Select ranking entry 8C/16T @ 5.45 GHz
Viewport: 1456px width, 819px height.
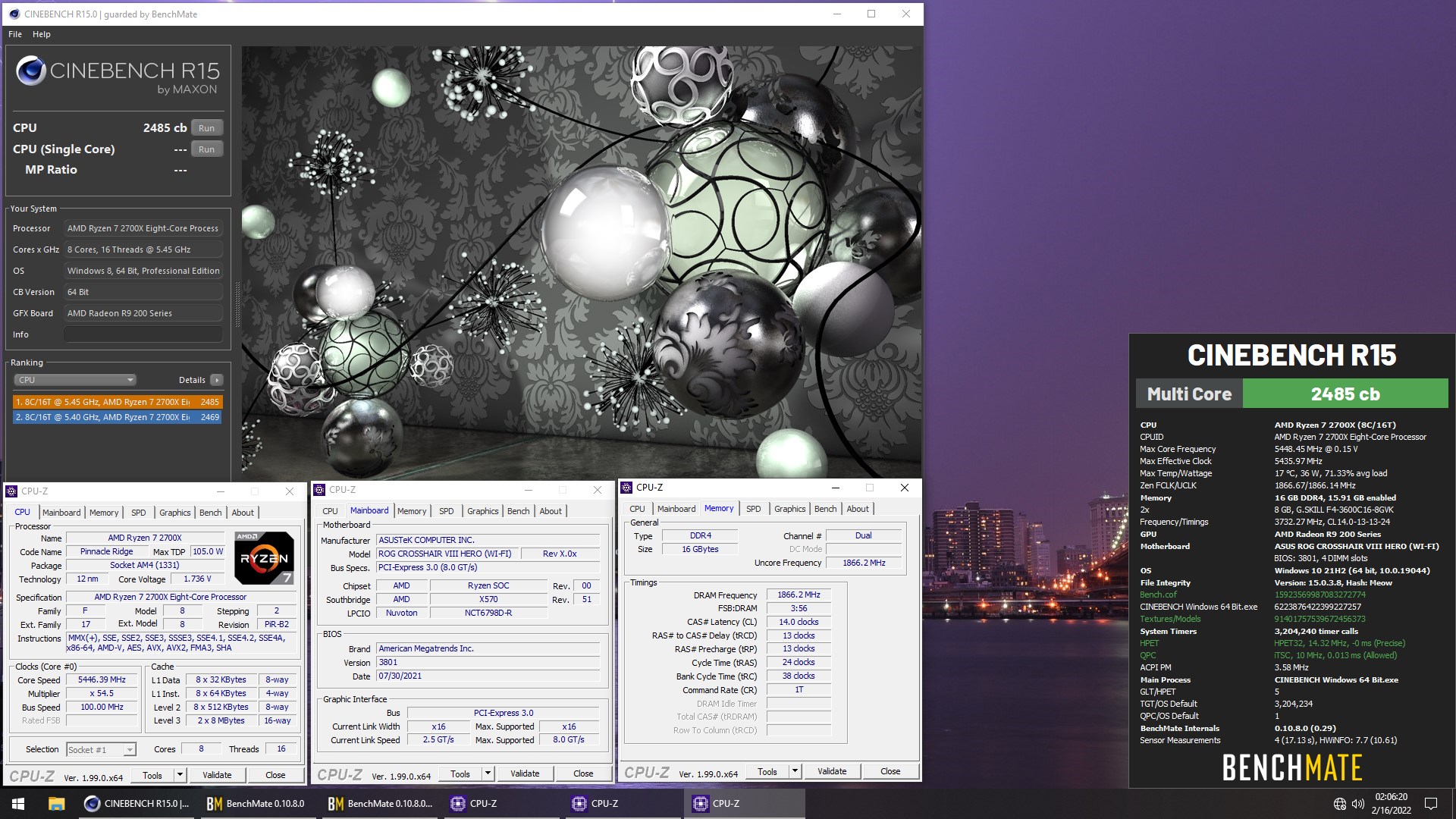pyautogui.click(x=118, y=402)
